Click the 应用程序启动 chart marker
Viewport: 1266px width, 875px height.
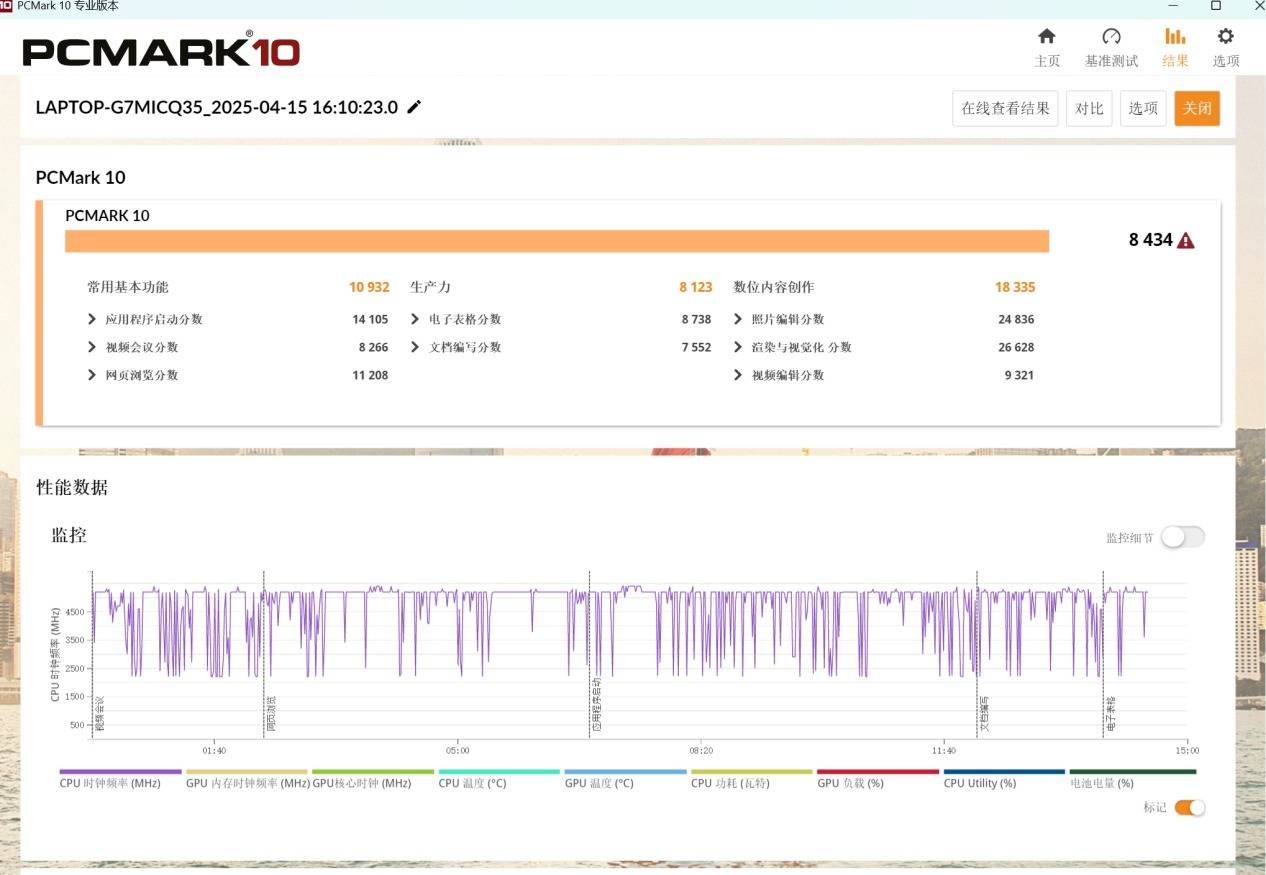596,705
